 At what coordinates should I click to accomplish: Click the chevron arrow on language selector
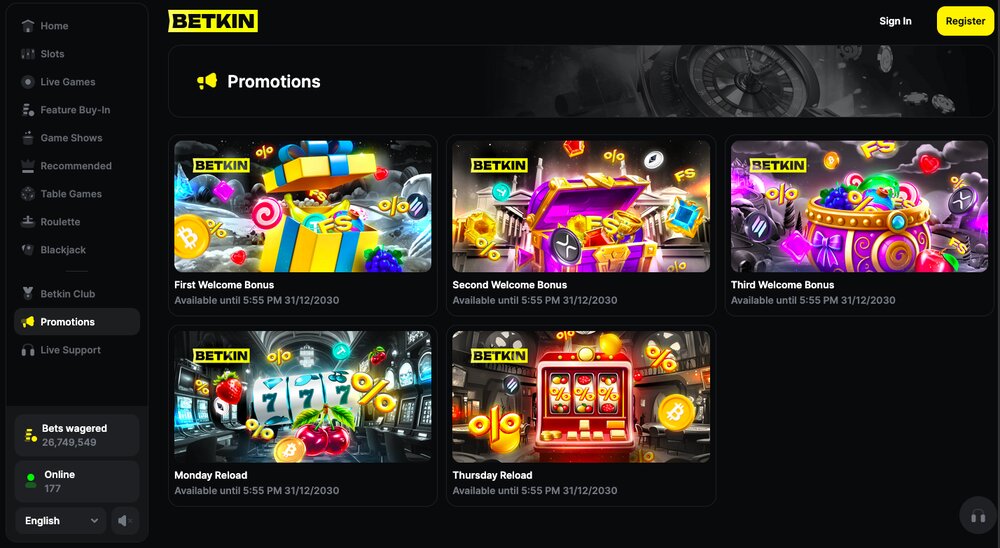coord(94,521)
